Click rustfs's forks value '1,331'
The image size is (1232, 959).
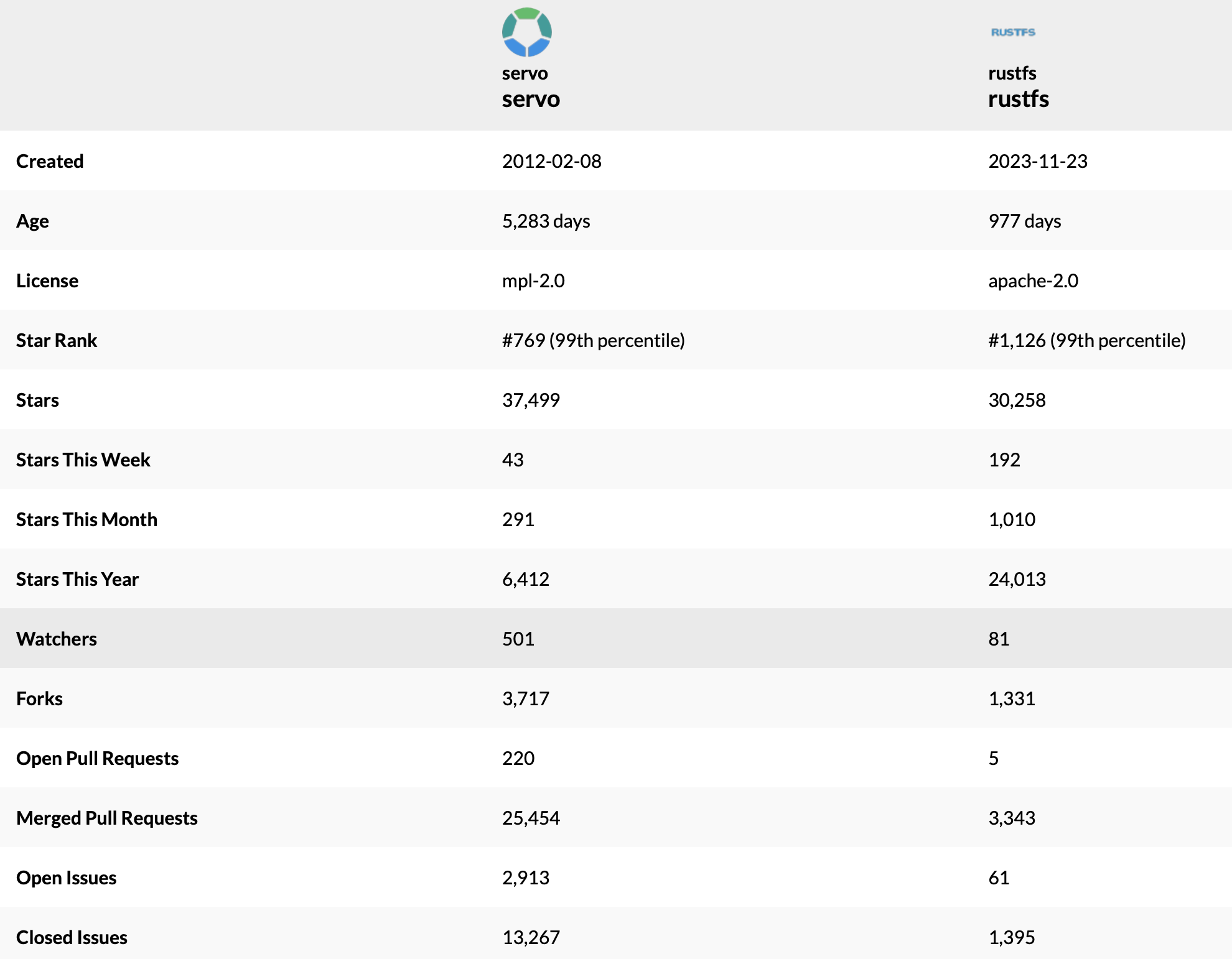click(x=1012, y=698)
